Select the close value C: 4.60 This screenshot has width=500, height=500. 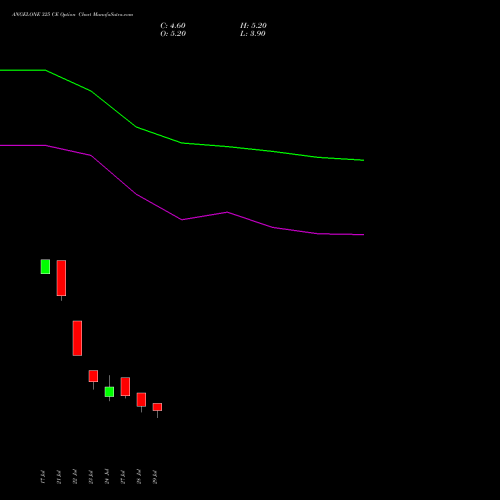pyautogui.click(x=173, y=26)
